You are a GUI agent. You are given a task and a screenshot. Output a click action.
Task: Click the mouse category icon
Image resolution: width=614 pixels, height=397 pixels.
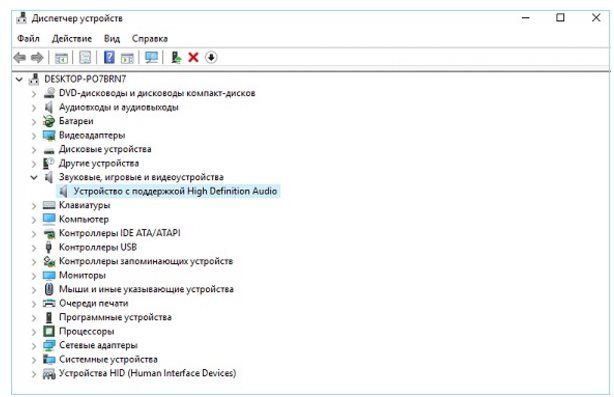click(49, 289)
